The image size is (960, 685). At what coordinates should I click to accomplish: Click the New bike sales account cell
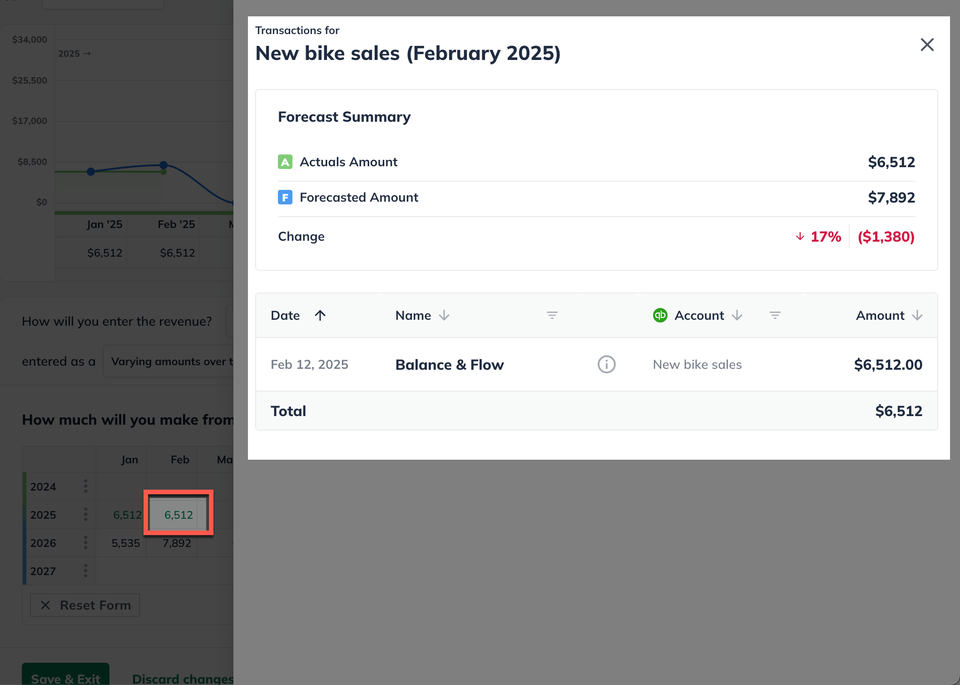[697, 364]
